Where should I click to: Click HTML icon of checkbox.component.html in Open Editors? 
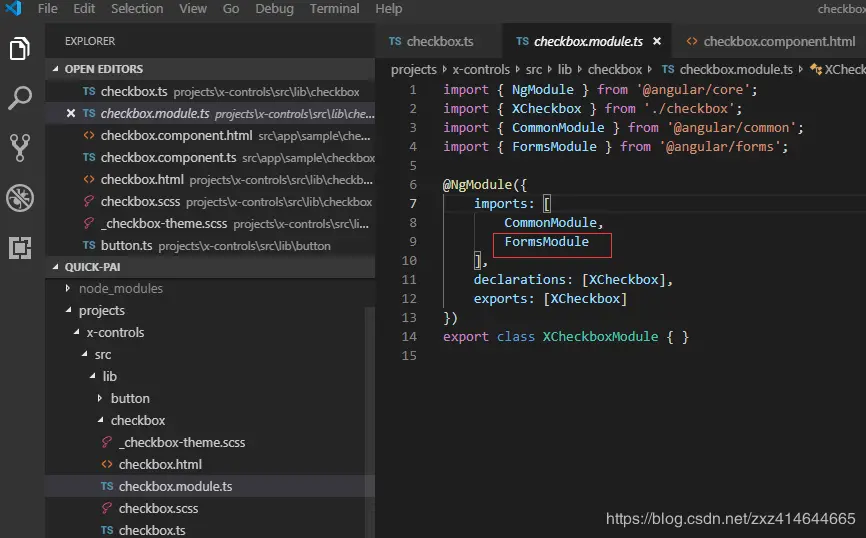89,135
